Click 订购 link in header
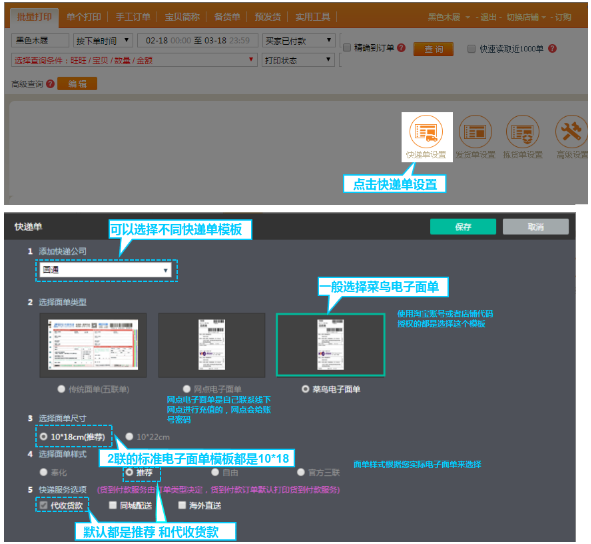Image resolution: width=591 pixels, height=544 pixels. pyautogui.click(x=563, y=17)
